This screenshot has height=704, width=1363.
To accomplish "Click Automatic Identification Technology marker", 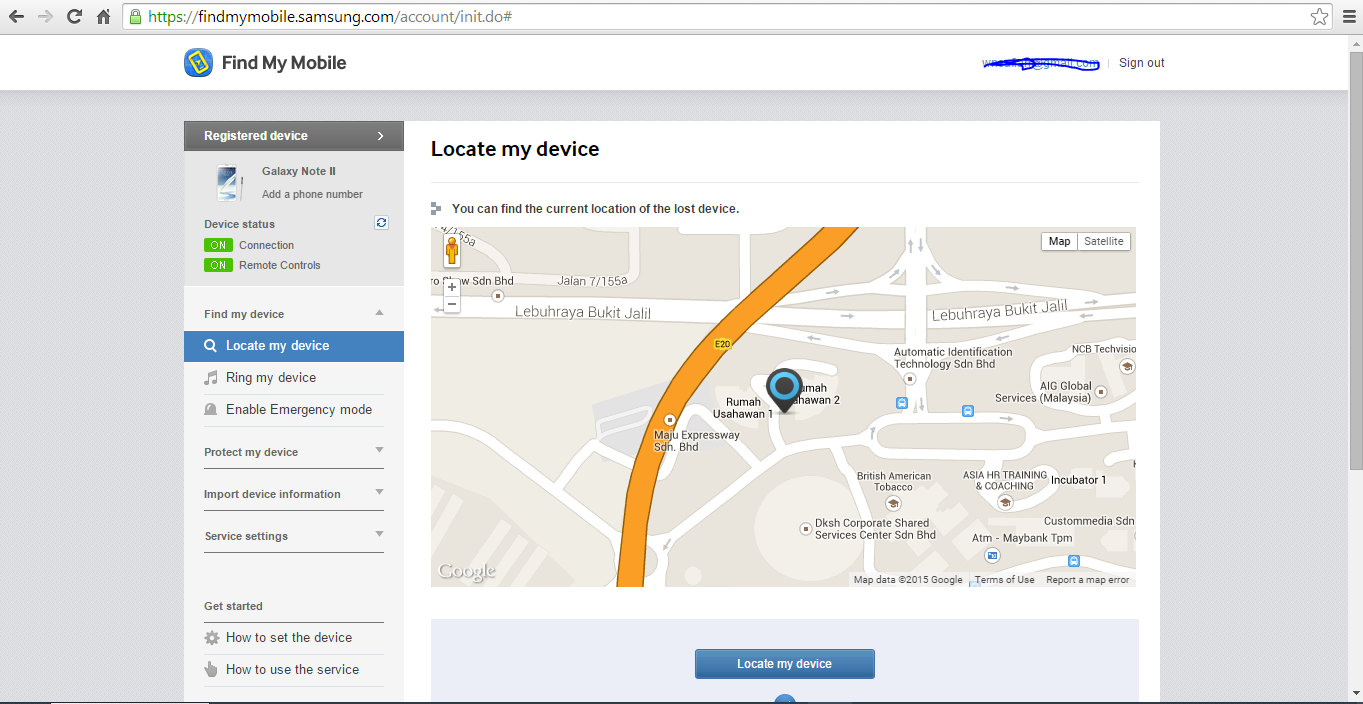I will (909, 379).
